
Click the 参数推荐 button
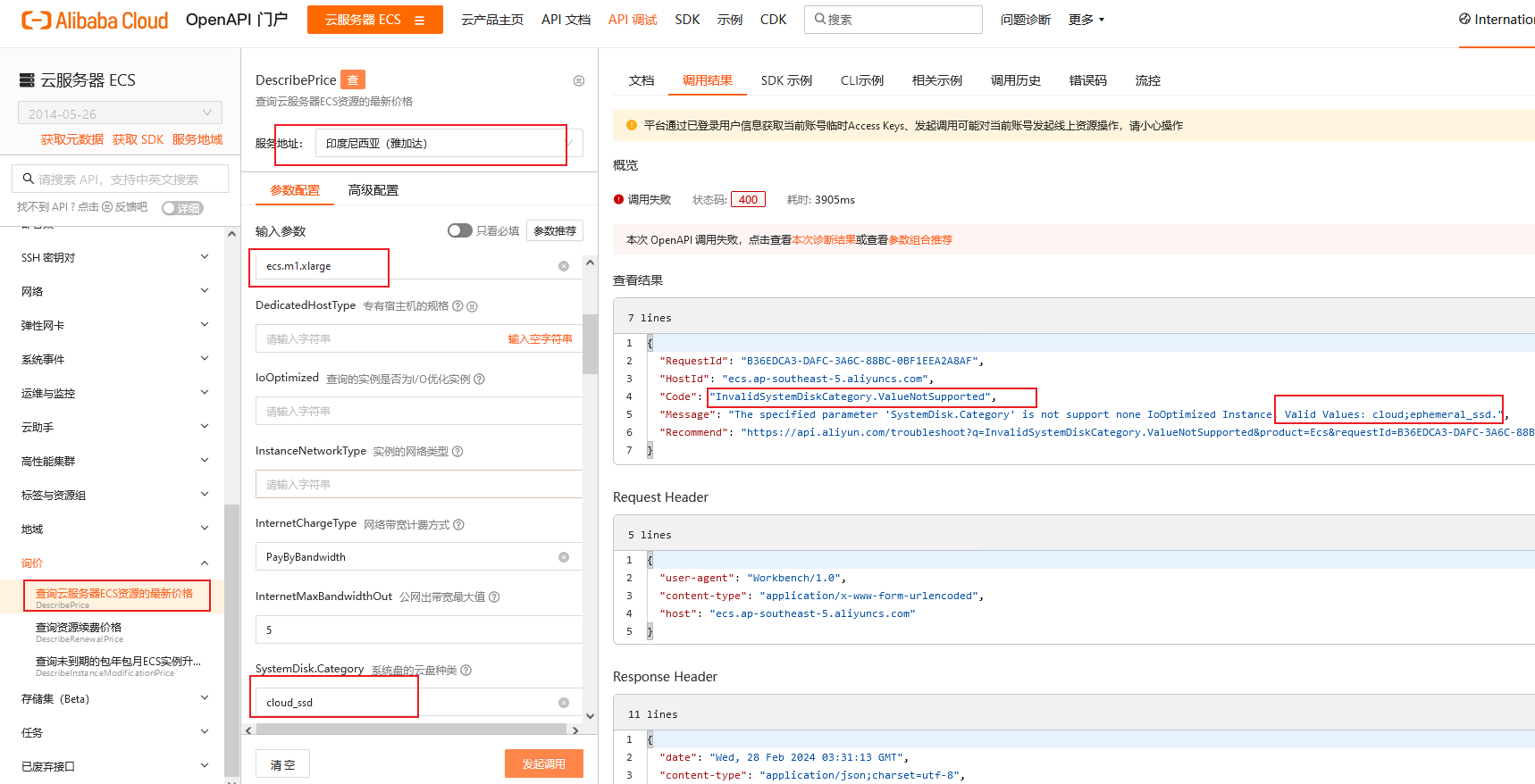[x=555, y=230]
